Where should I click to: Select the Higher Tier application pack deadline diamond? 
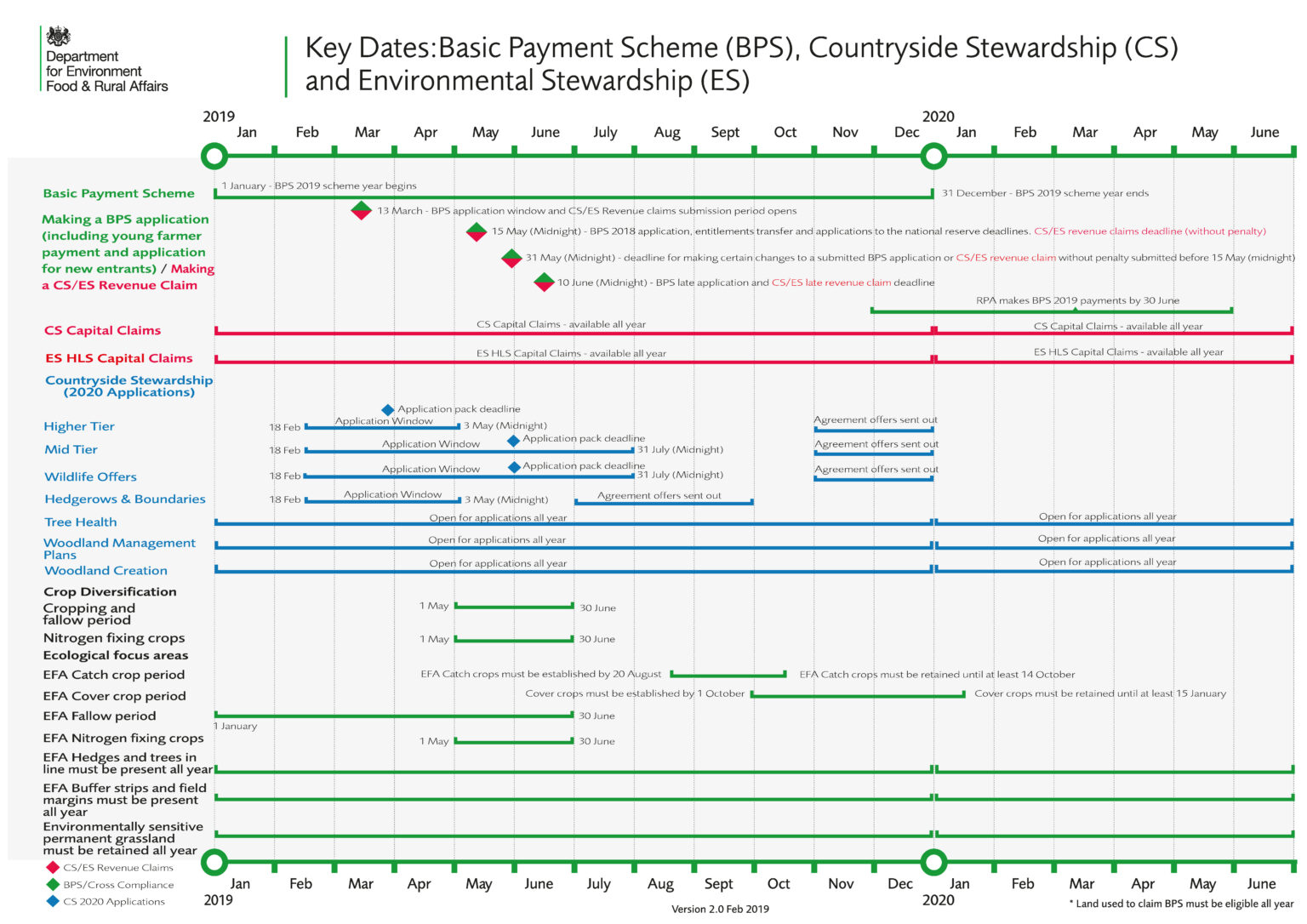click(390, 408)
